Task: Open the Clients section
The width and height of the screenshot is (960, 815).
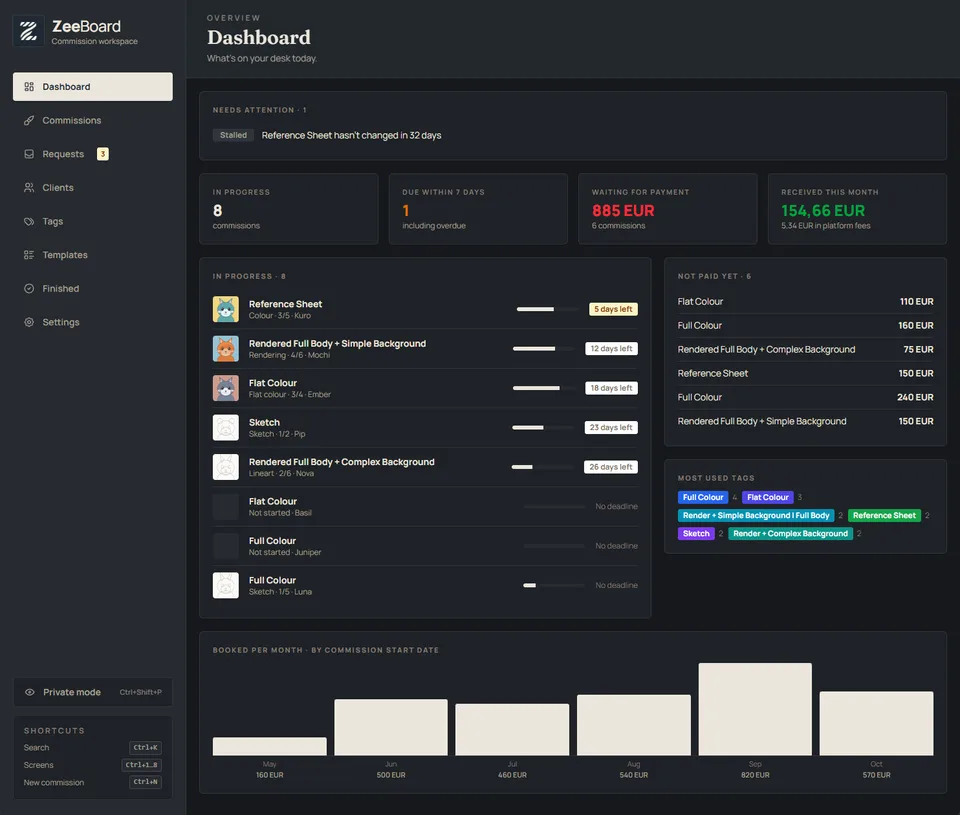Action: coord(92,188)
